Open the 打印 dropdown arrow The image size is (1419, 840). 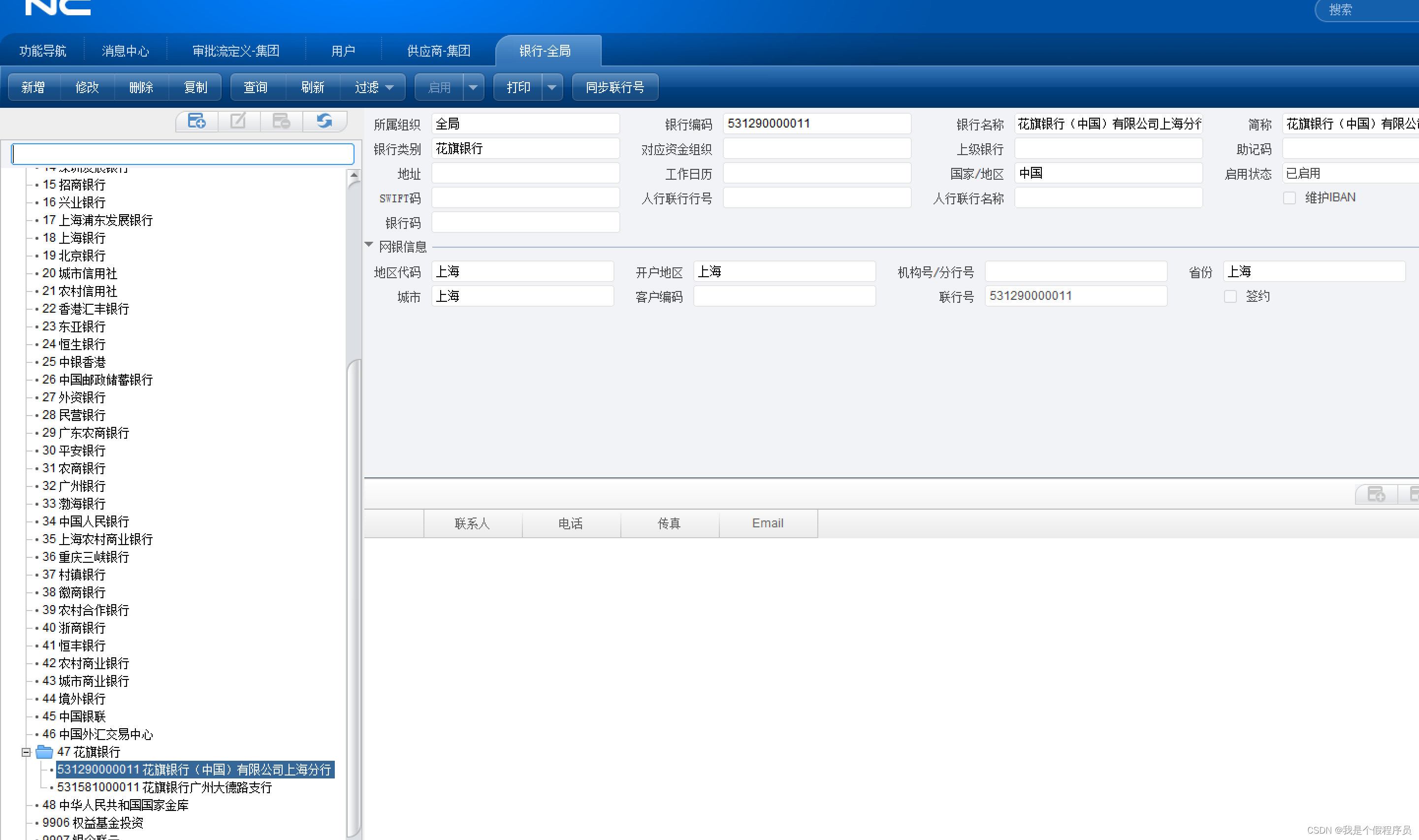(x=551, y=88)
